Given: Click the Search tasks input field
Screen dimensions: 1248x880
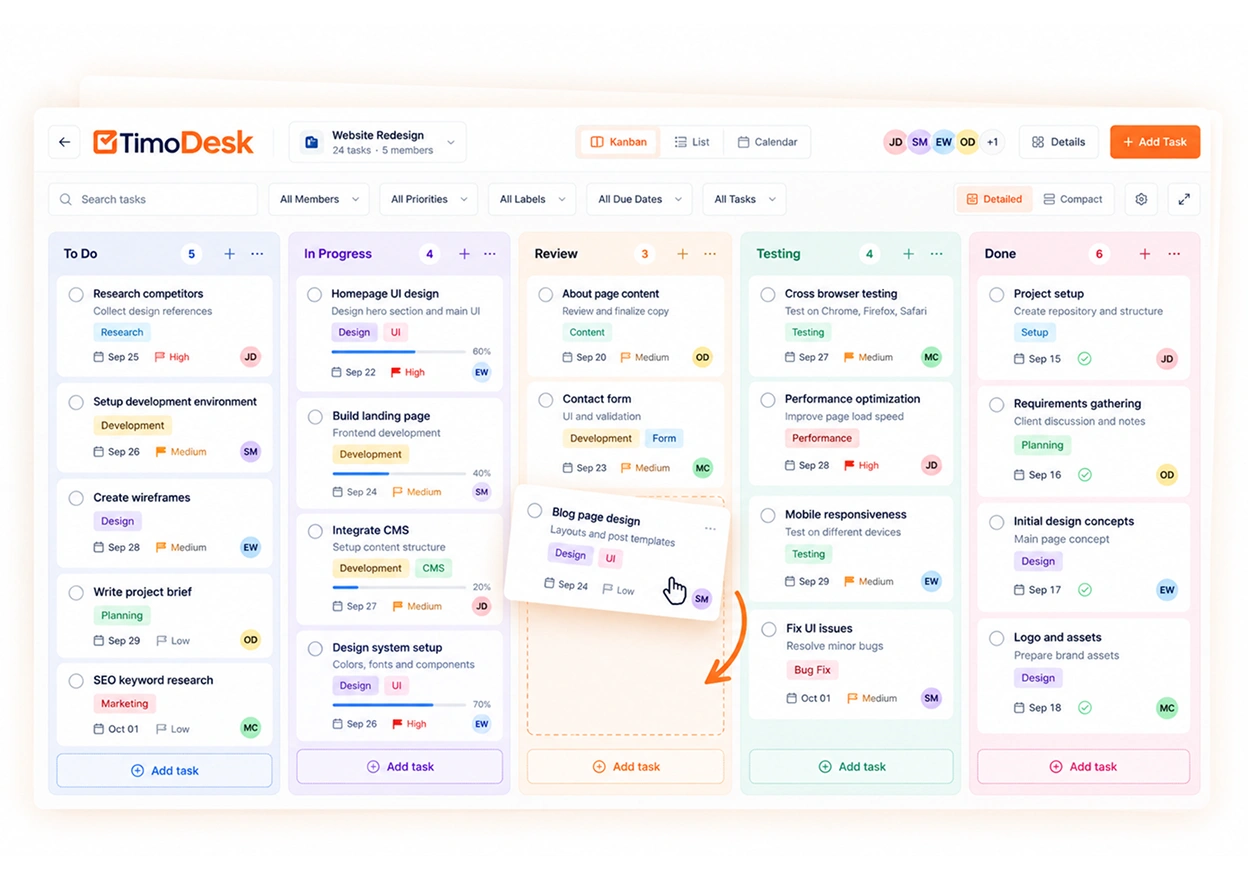Looking at the screenshot, I should tap(153, 199).
